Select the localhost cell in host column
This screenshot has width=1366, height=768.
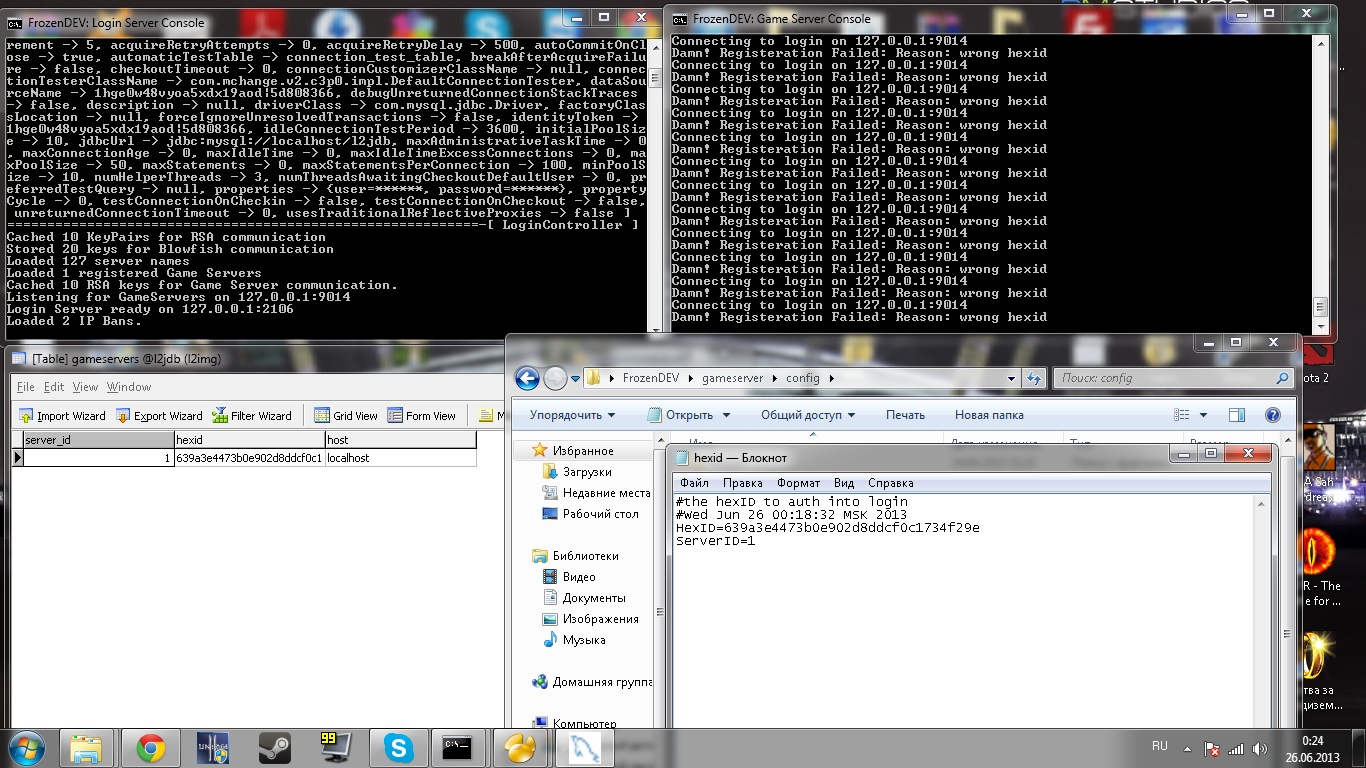(x=400, y=458)
